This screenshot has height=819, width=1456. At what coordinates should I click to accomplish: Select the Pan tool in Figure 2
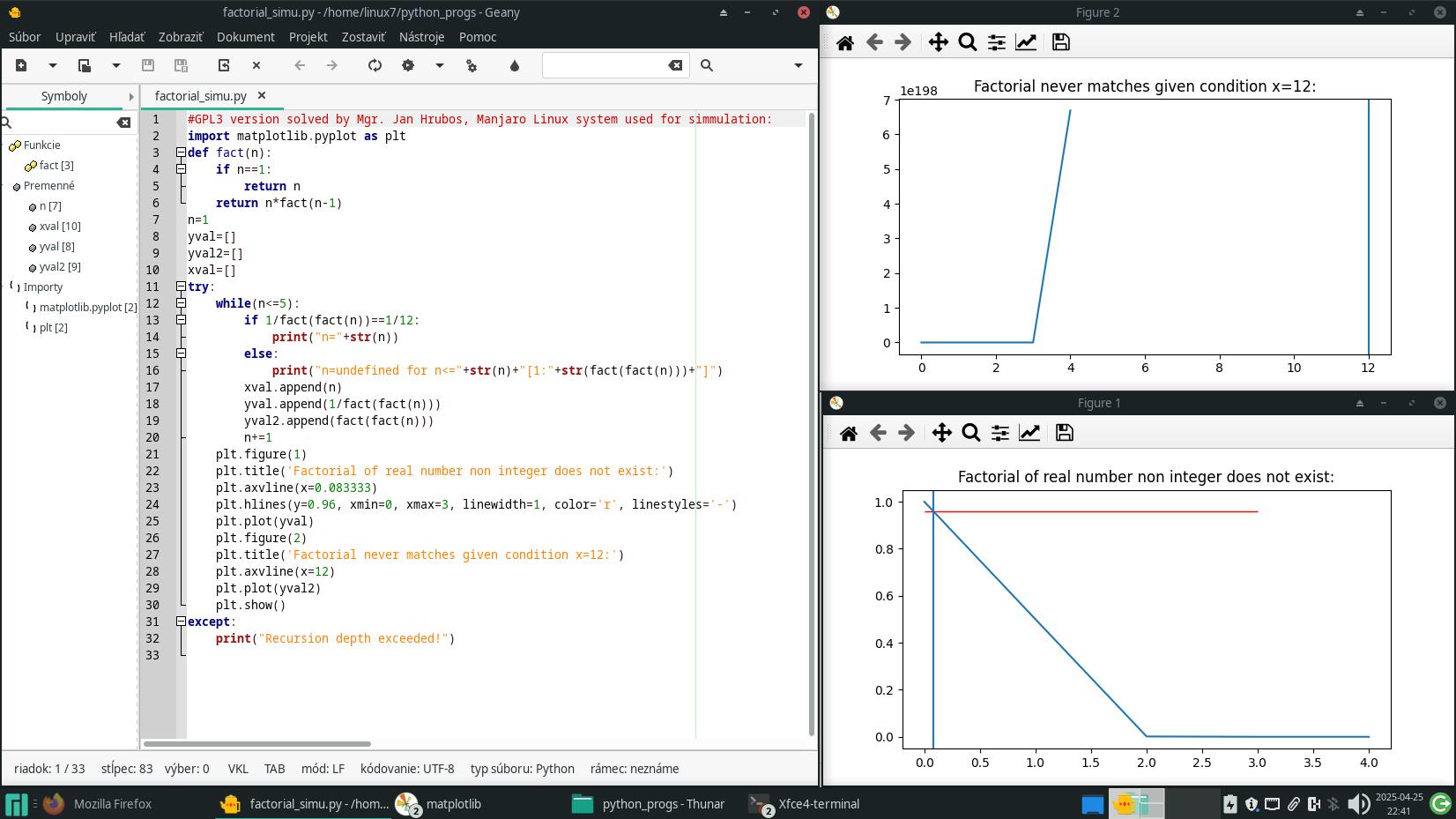coord(938,42)
